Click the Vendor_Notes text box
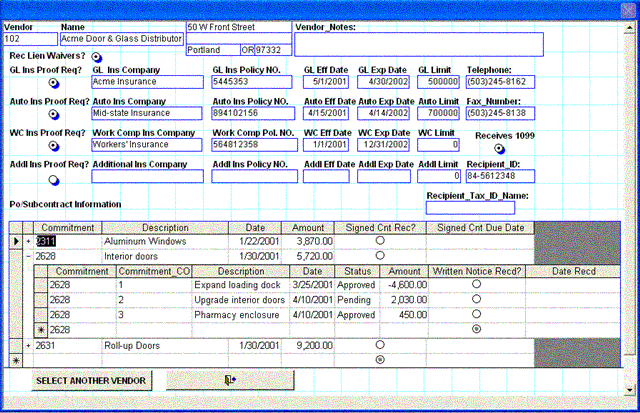The image size is (640, 413). (418, 44)
